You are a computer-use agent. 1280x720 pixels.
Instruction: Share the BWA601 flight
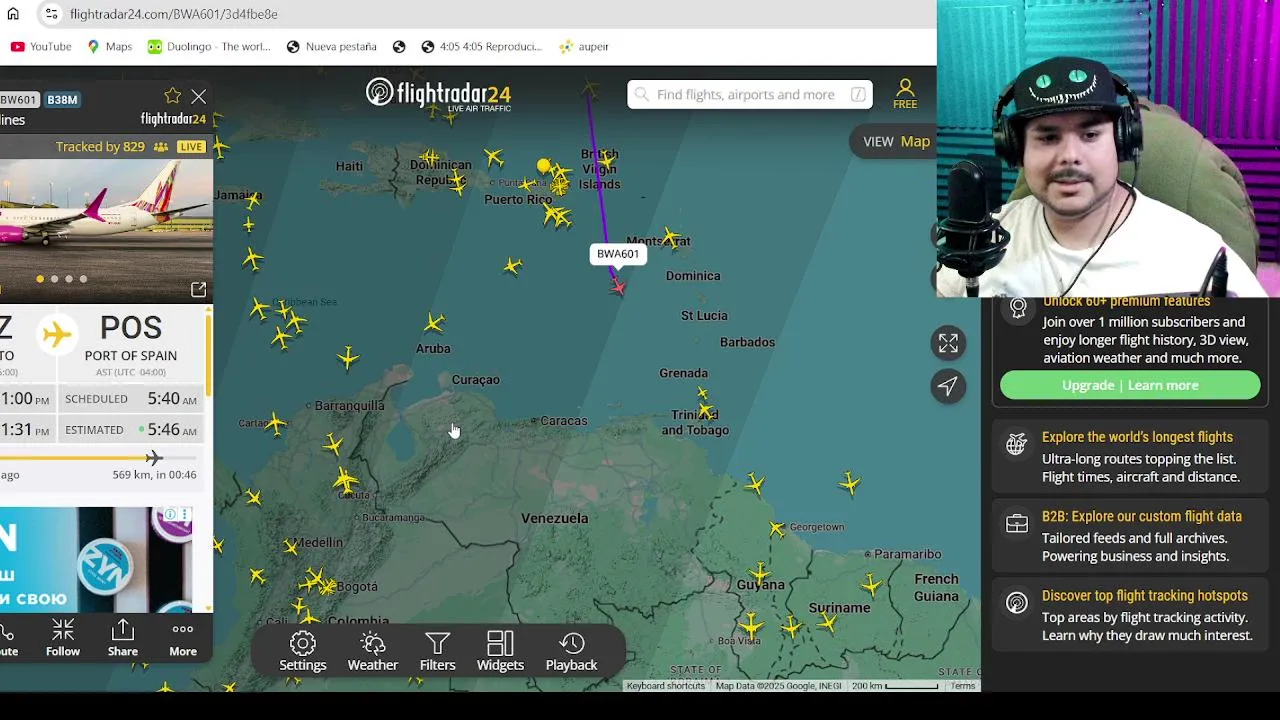click(x=123, y=638)
